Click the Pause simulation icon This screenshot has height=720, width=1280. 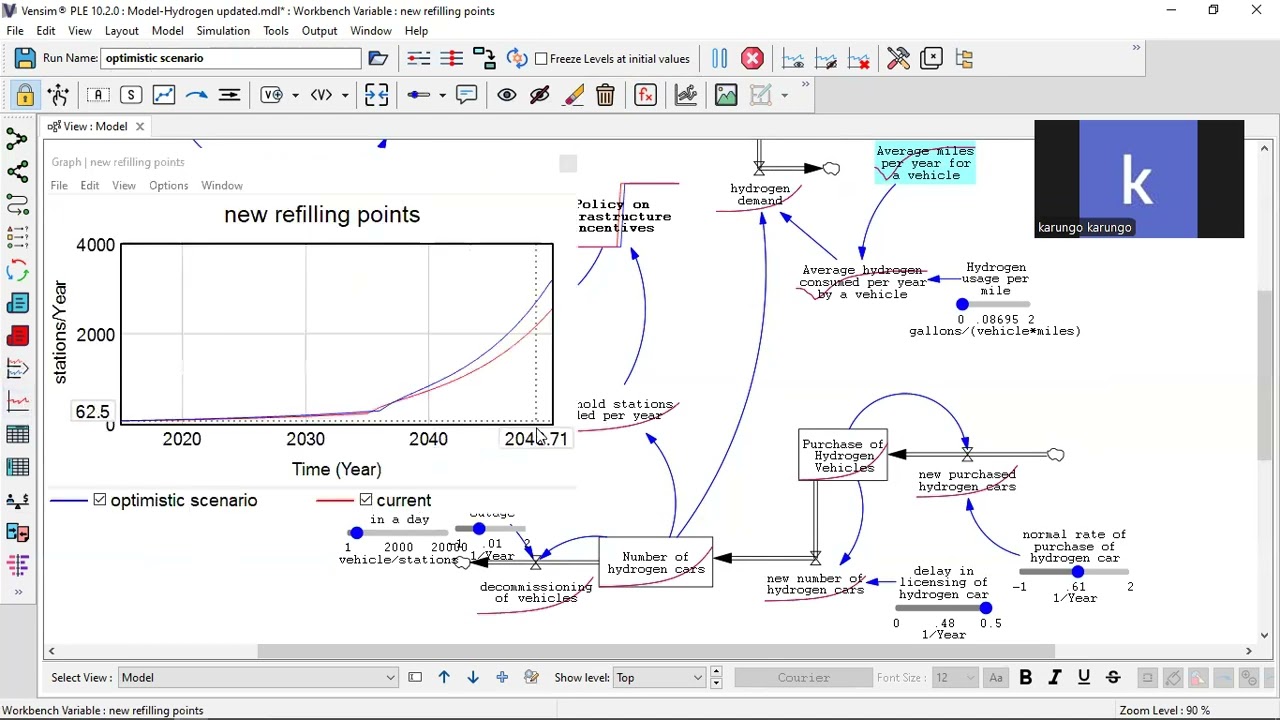pyautogui.click(x=719, y=58)
